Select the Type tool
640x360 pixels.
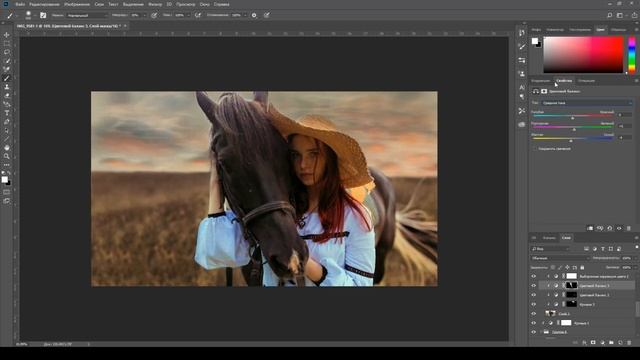[x=7, y=113]
